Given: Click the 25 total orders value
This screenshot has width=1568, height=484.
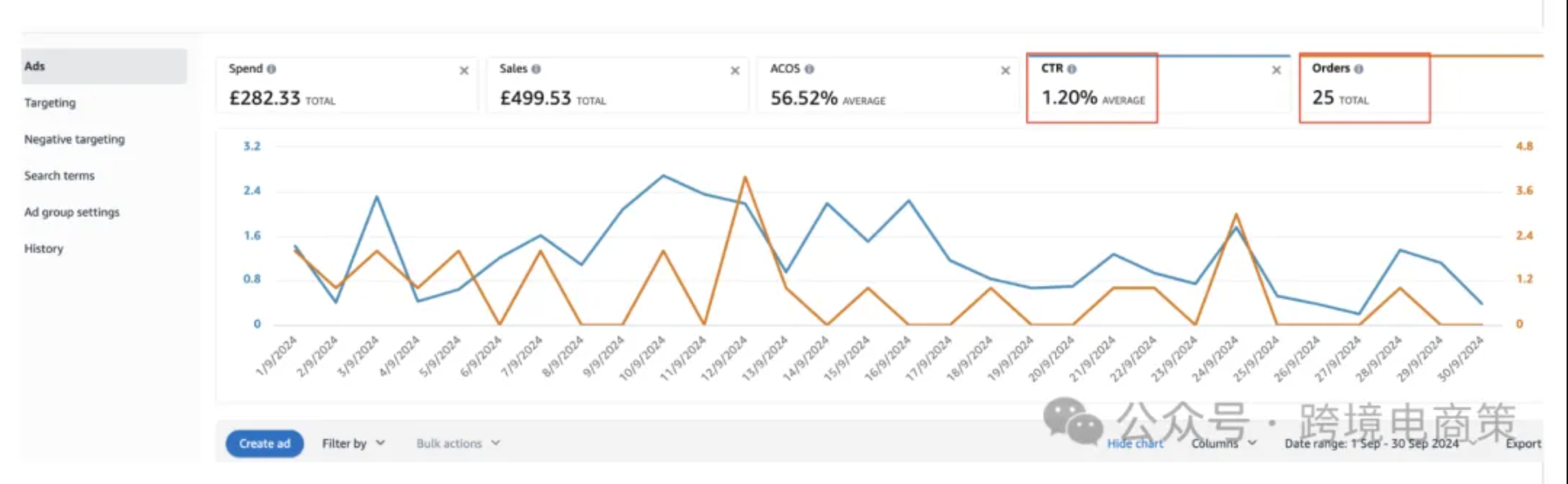Looking at the screenshot, I should click(x=1323, y=98).
